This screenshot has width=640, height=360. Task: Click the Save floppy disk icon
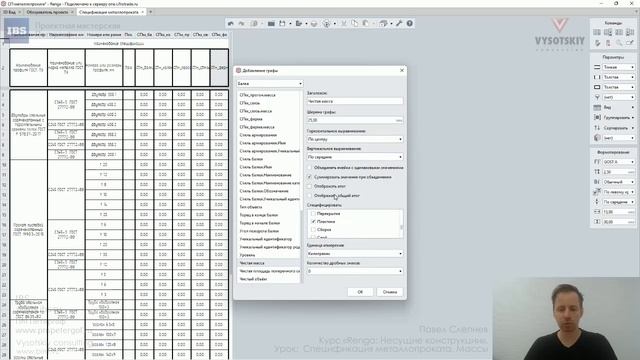coord(282,24)
